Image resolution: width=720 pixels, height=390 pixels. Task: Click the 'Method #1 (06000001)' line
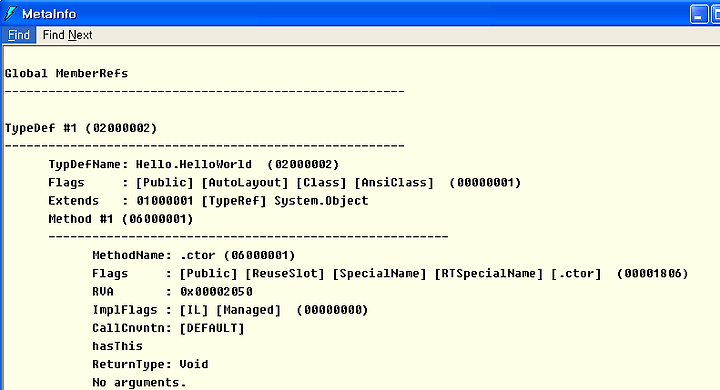tap(121, 219)
